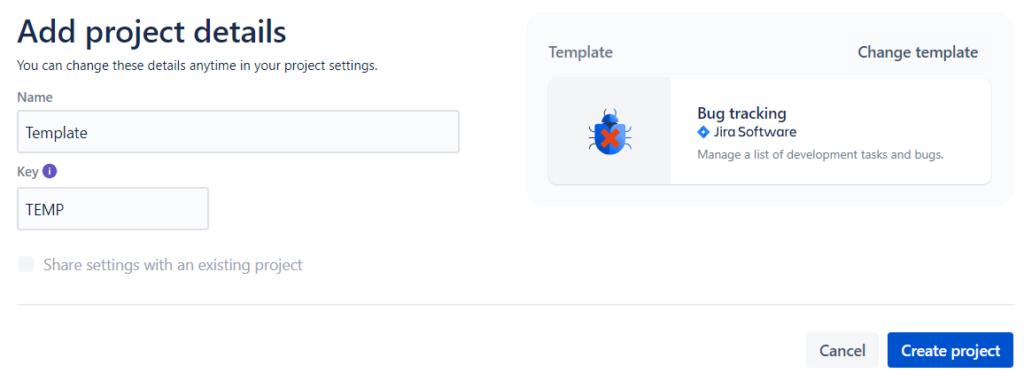Click the Key field label
Screen dimensions: 1024x381
(27, 172)
